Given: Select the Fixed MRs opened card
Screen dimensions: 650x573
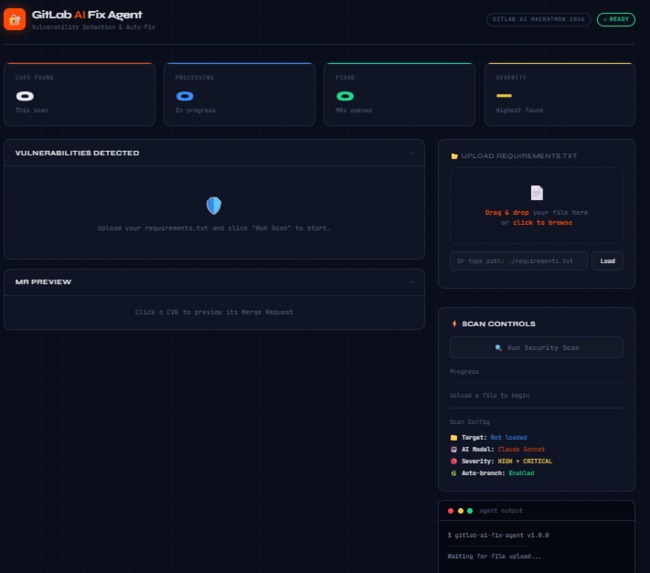Looking at the screenshot, I should (x=400, y=94).
